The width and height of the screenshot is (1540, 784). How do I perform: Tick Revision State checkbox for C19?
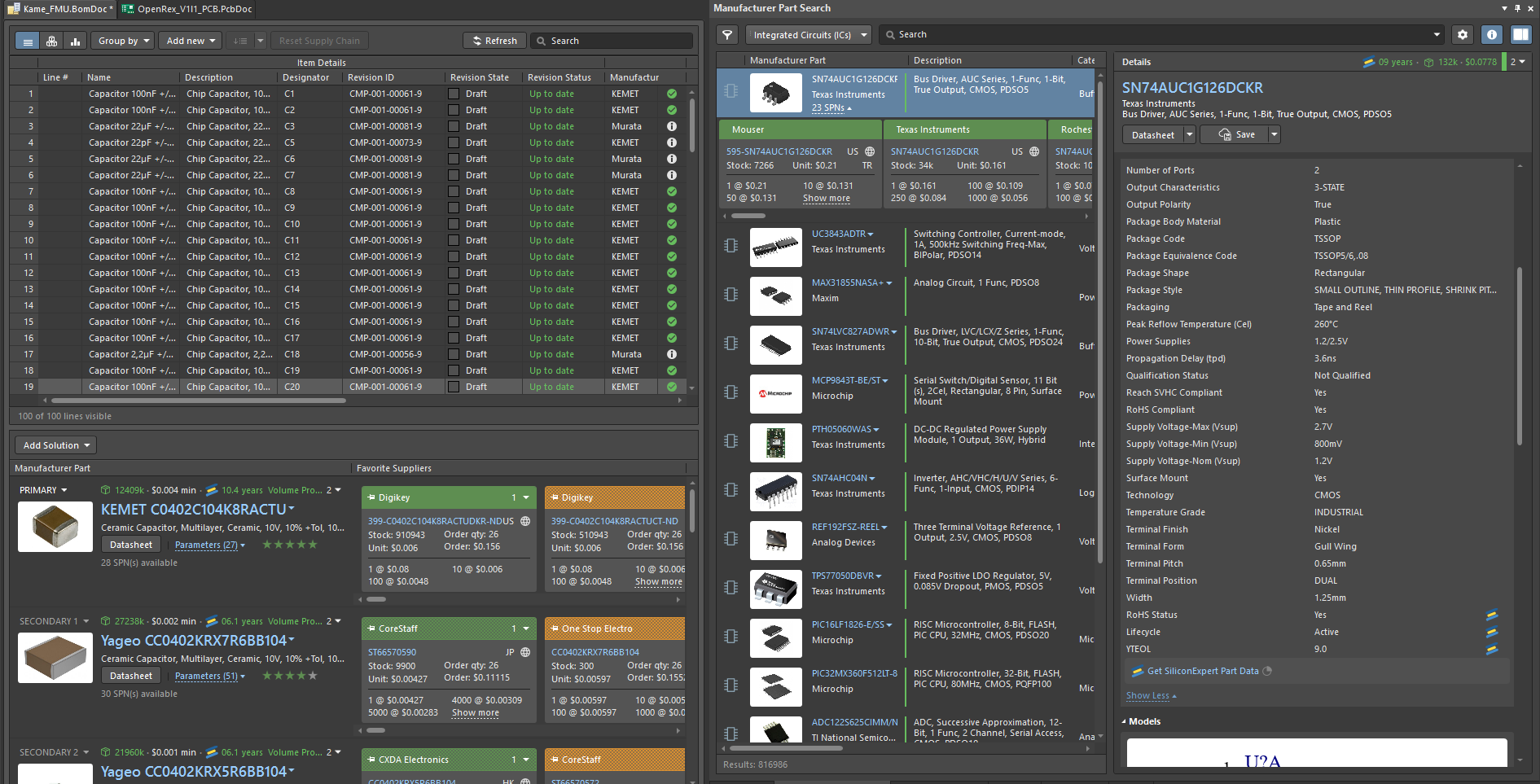click(454, 370)
